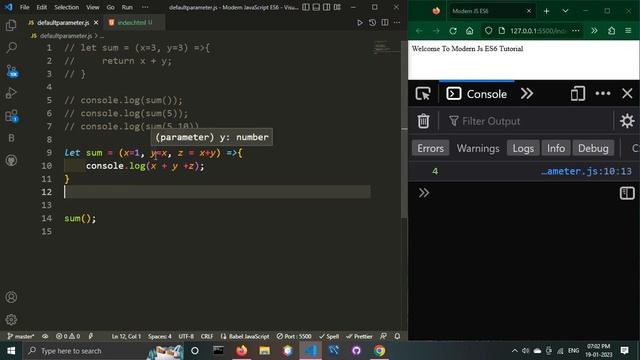Close the developer tools panel
Image resolution: width=640 pixels, height=360 pixels.
pos(627,93)
